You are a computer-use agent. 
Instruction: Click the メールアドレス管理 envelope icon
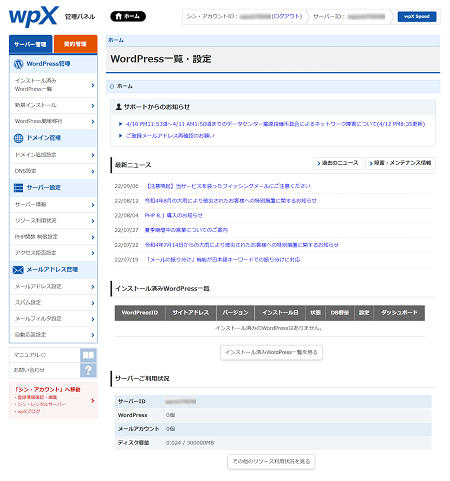click(18, 270)
